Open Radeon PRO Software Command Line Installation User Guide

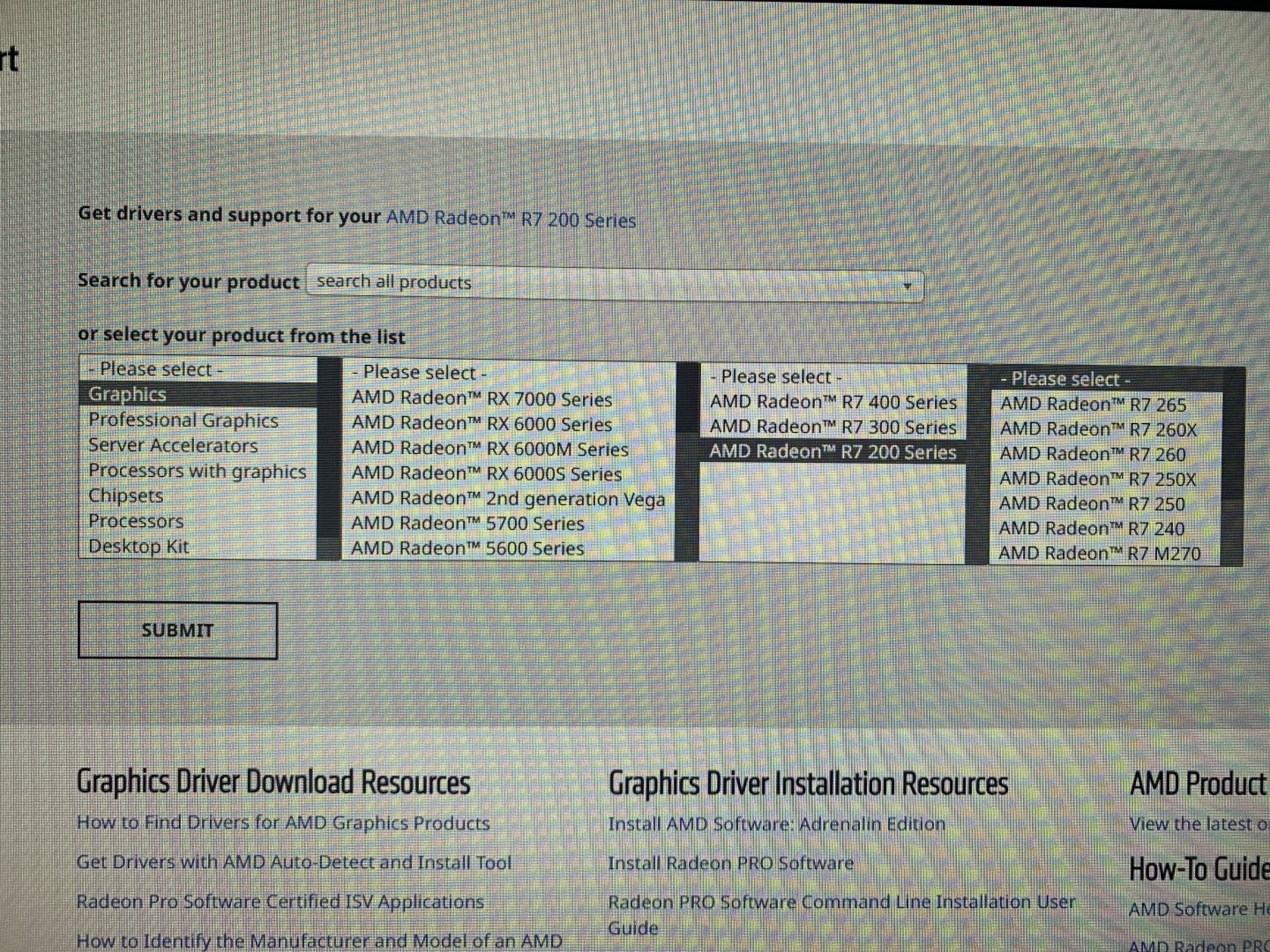point(842,915)
